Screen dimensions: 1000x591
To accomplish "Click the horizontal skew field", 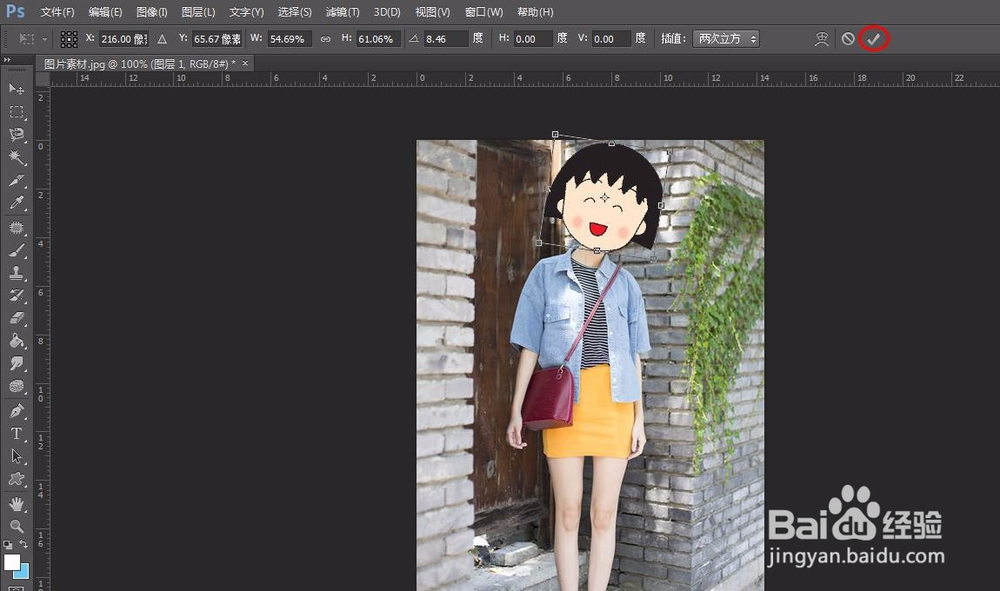I will (x=533, y=39).
